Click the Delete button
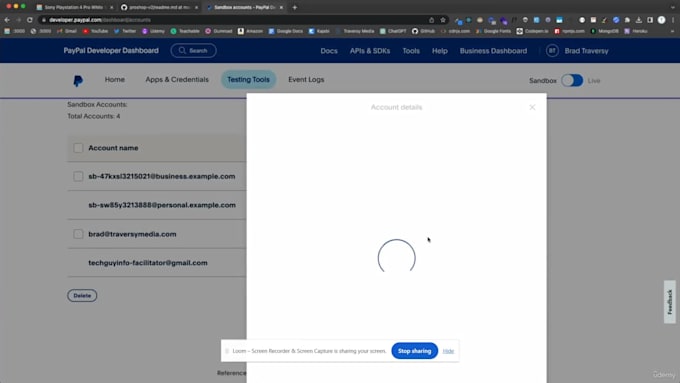Viewport: 680px width, 383px height. [x=82, y=295]
